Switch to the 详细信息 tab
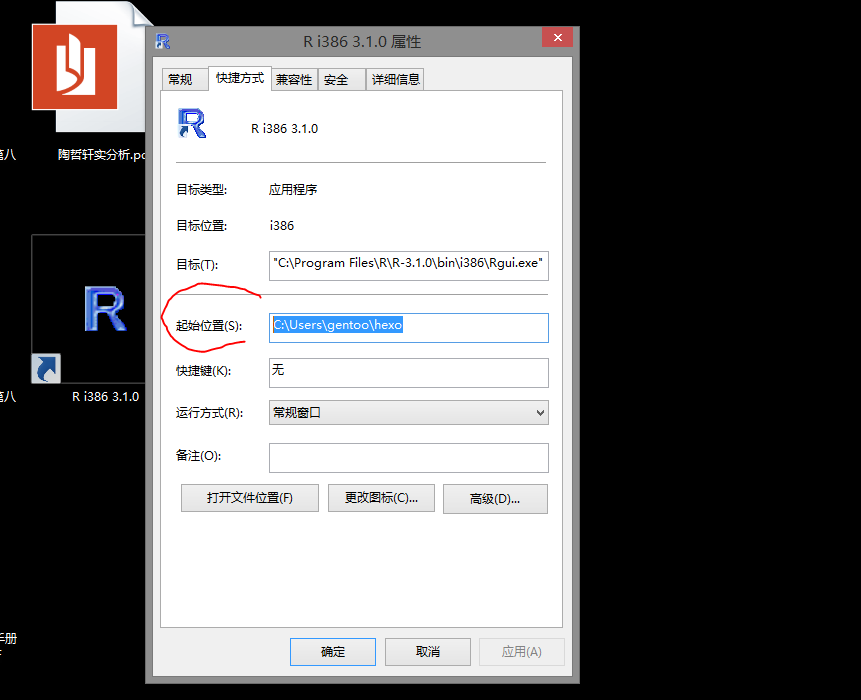The image size is (861, 700). (395, 80)
